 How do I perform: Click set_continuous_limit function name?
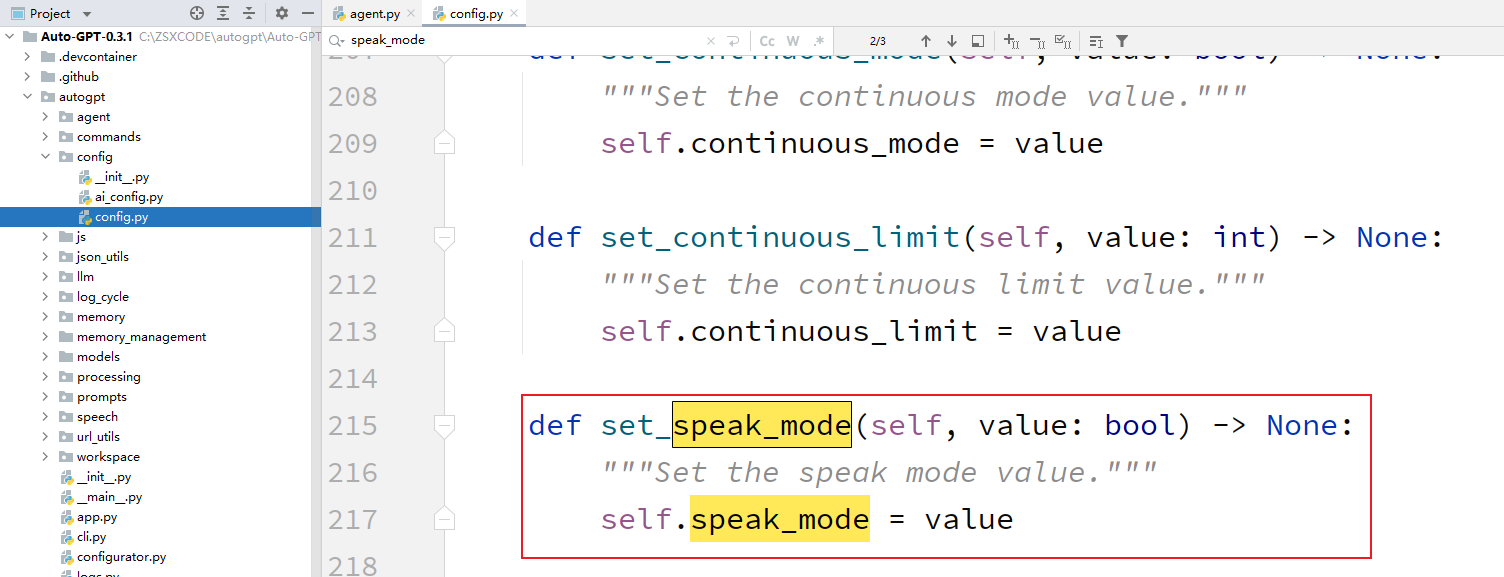pyautogui.click(x=780, y=238)
